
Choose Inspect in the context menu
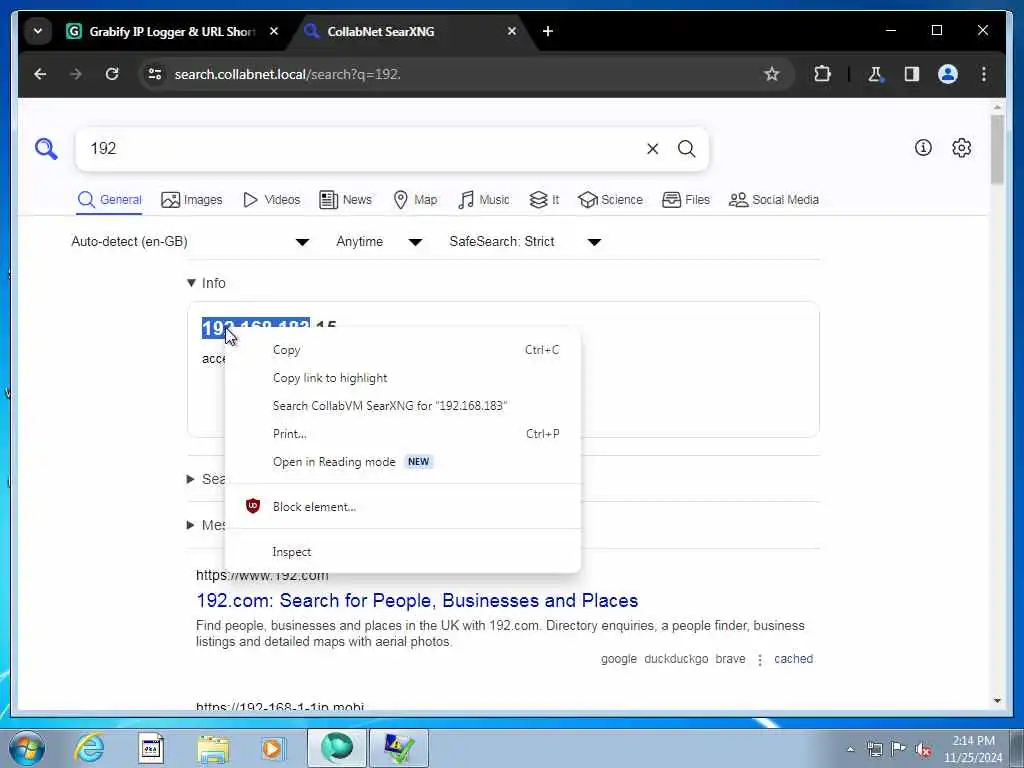402,552
